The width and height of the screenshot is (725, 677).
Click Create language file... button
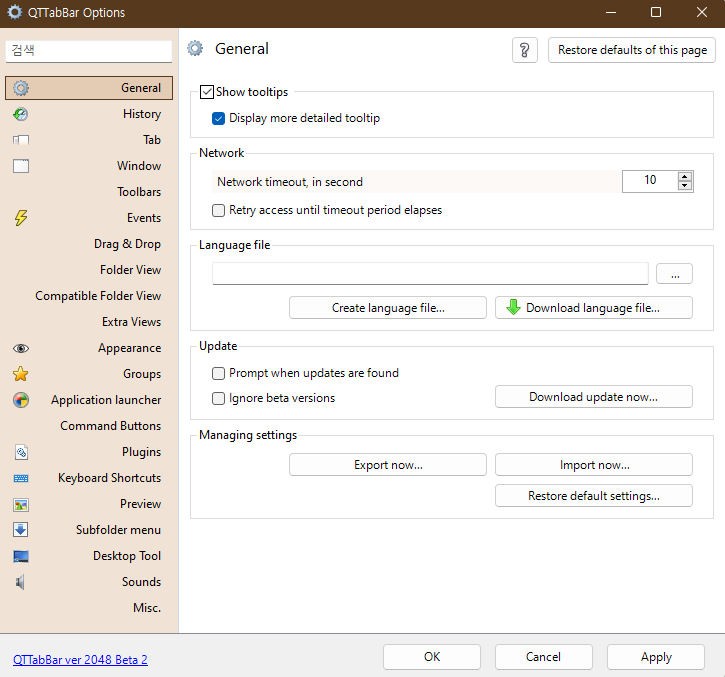pos(388,308)
